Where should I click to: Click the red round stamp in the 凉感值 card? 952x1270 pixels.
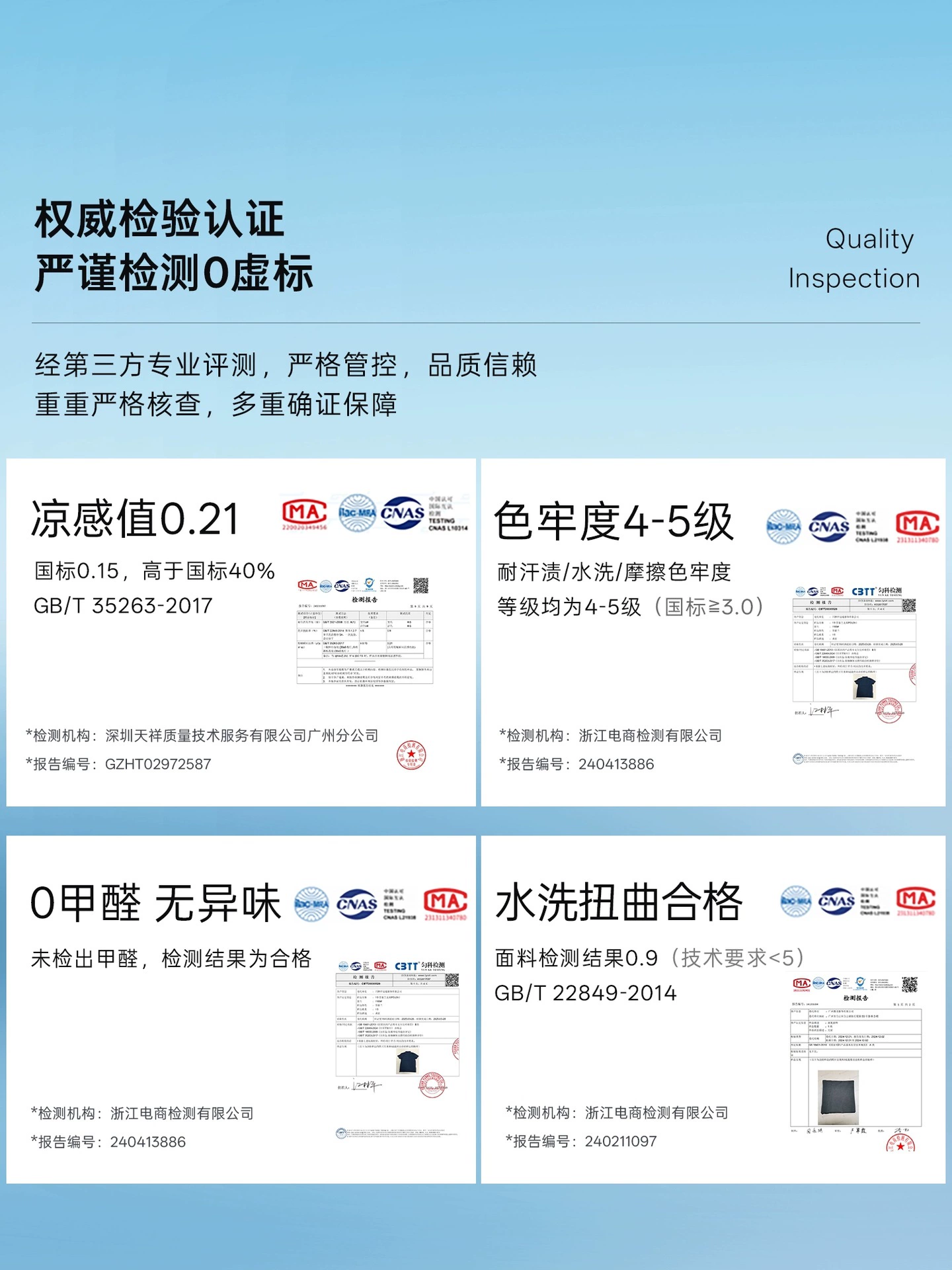click(x=411, y=755)
